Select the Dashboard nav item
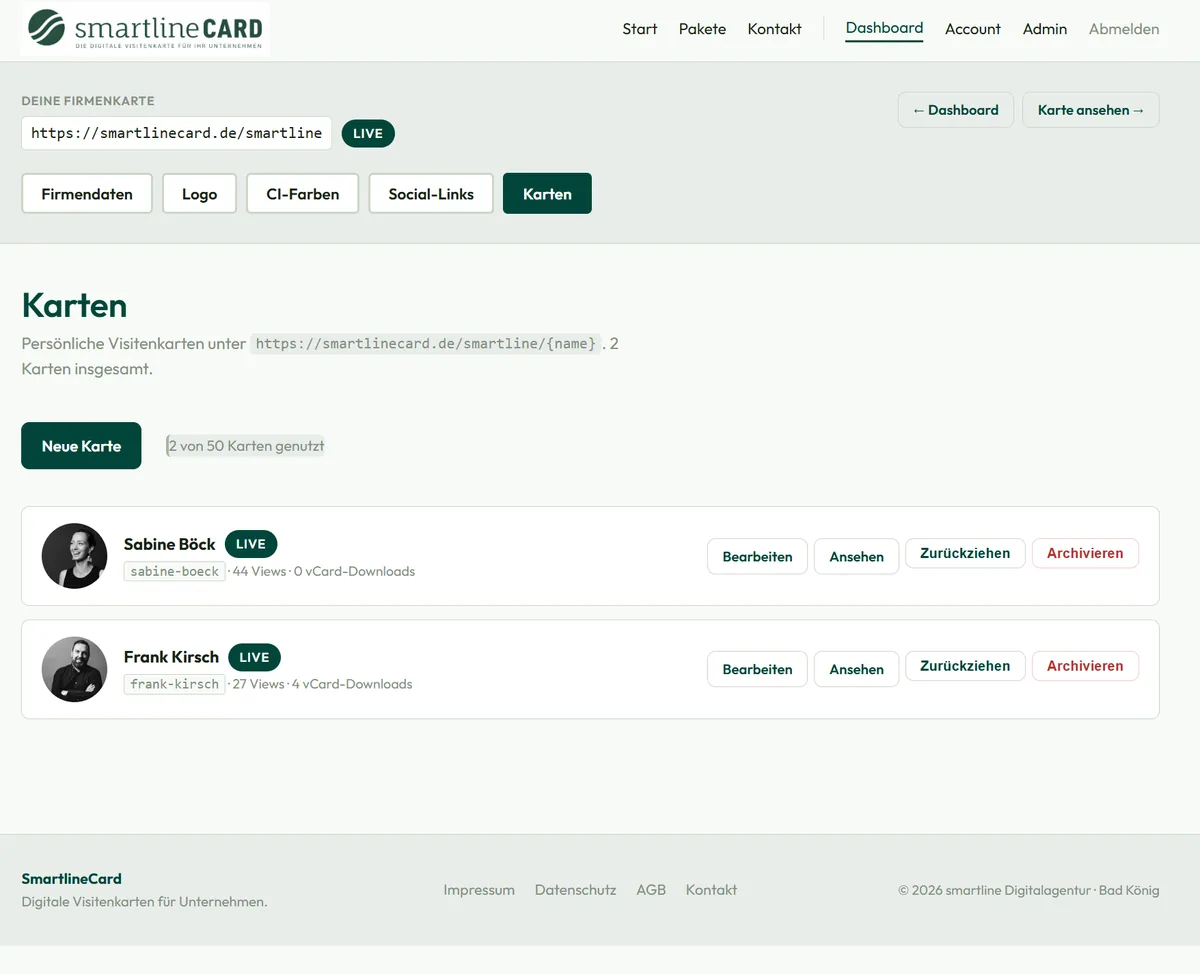 pos(884,28)
